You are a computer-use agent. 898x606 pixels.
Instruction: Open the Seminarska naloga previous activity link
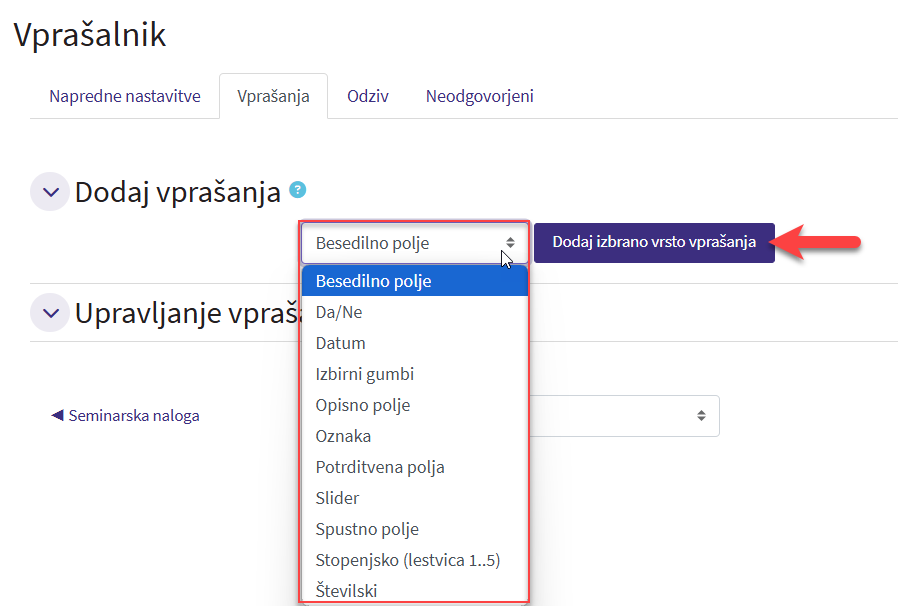125,416
